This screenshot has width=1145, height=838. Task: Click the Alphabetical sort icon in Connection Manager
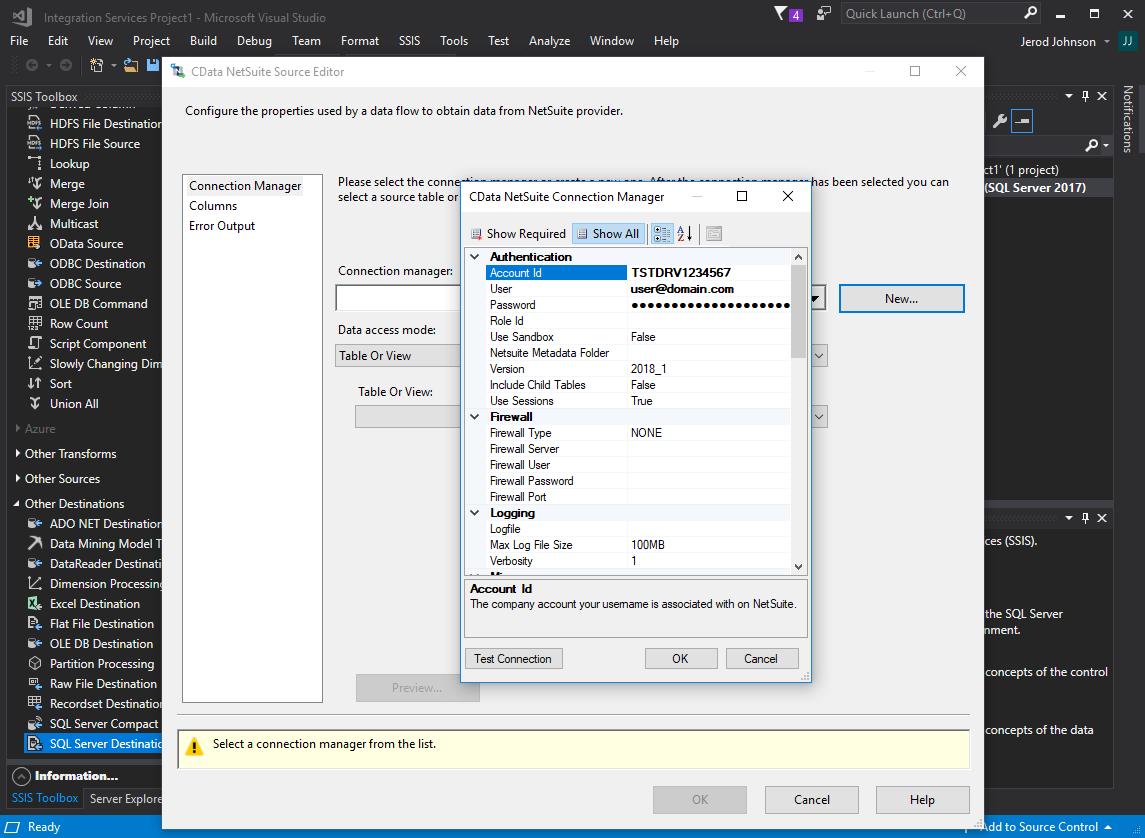[684, 234]
